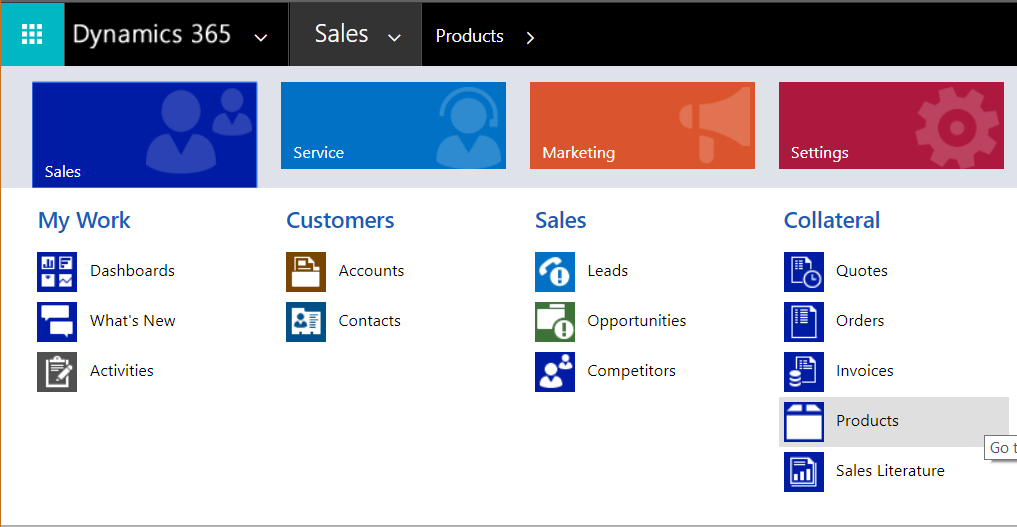The width and height of the screenshot is (1017, 527).
Task: Expand the Dynamics 365 dropdown chevron
Action: (x=261, y=38)
